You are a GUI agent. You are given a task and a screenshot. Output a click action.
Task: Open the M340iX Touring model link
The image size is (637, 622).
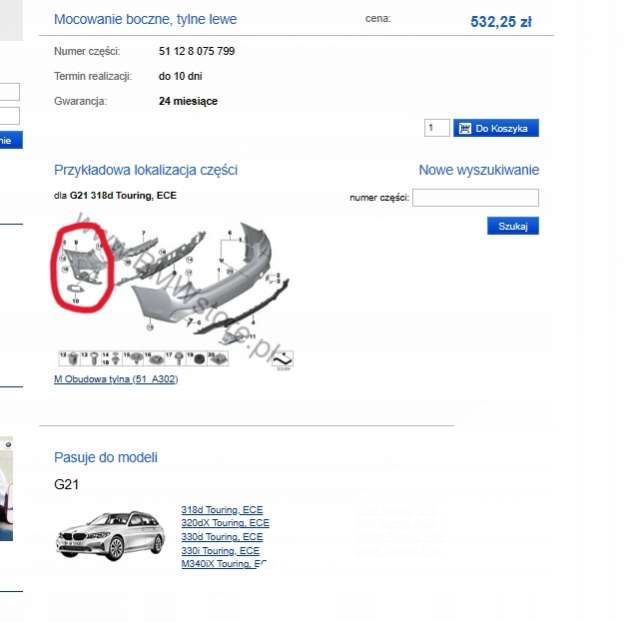[224, 563]
